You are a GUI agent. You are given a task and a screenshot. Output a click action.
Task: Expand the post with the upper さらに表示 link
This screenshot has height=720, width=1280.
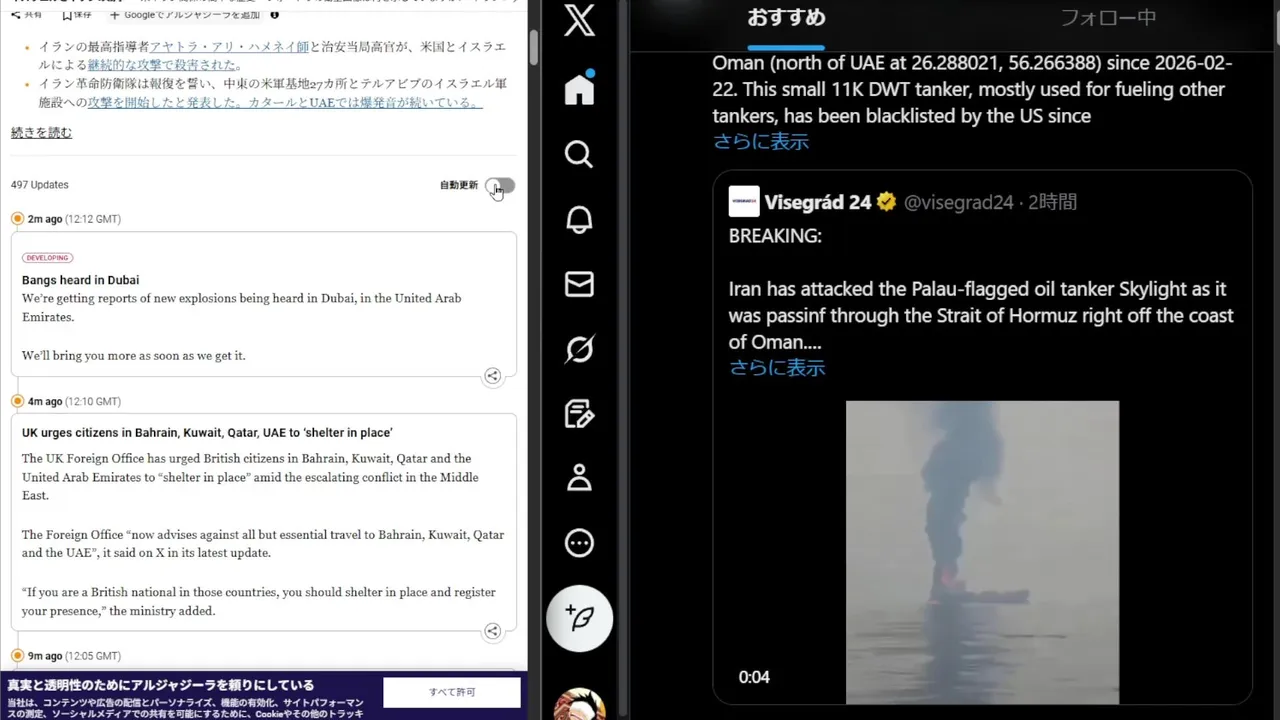[x=760, y=141]
